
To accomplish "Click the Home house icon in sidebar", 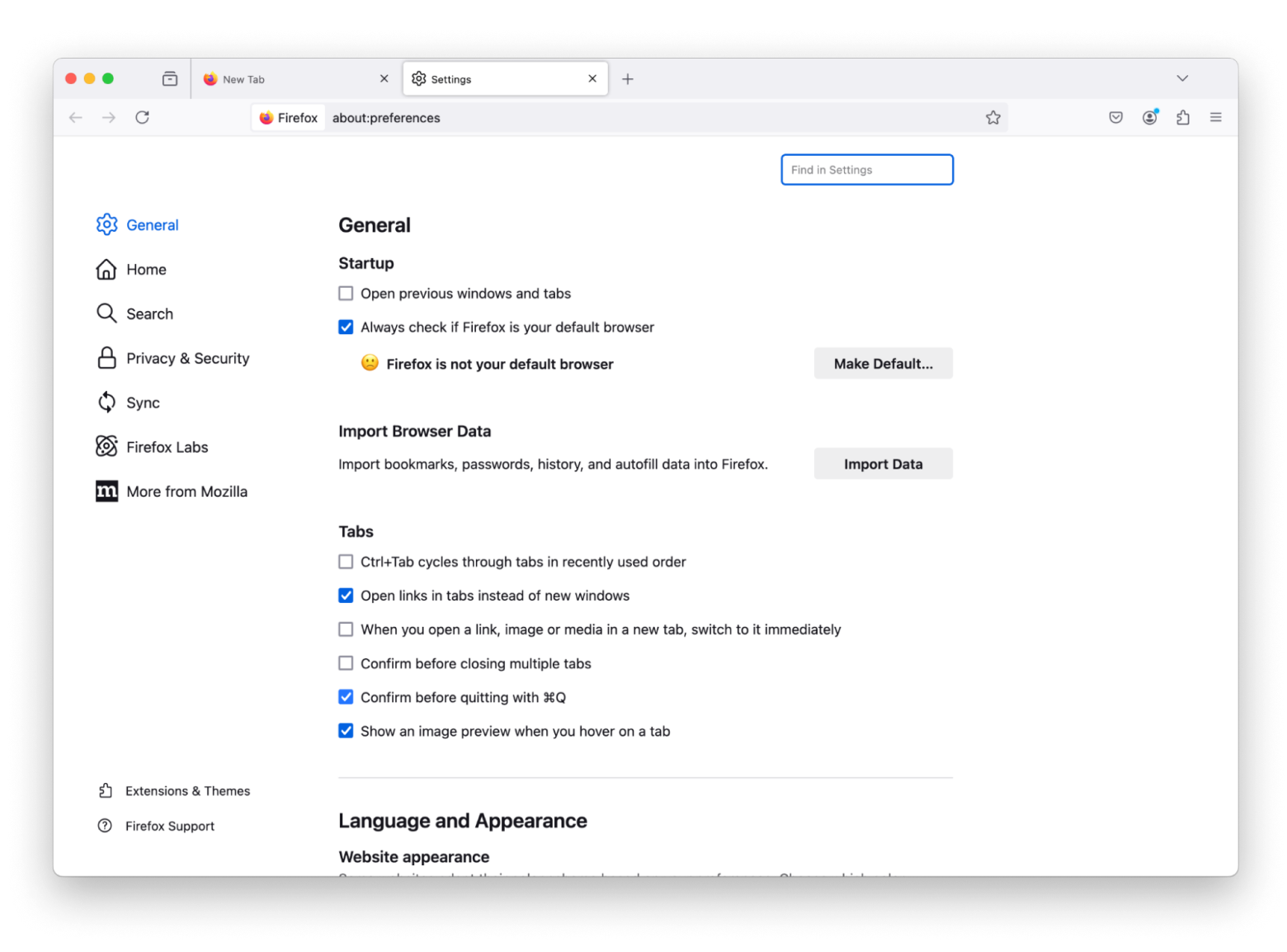I will [x=106, y=269].
